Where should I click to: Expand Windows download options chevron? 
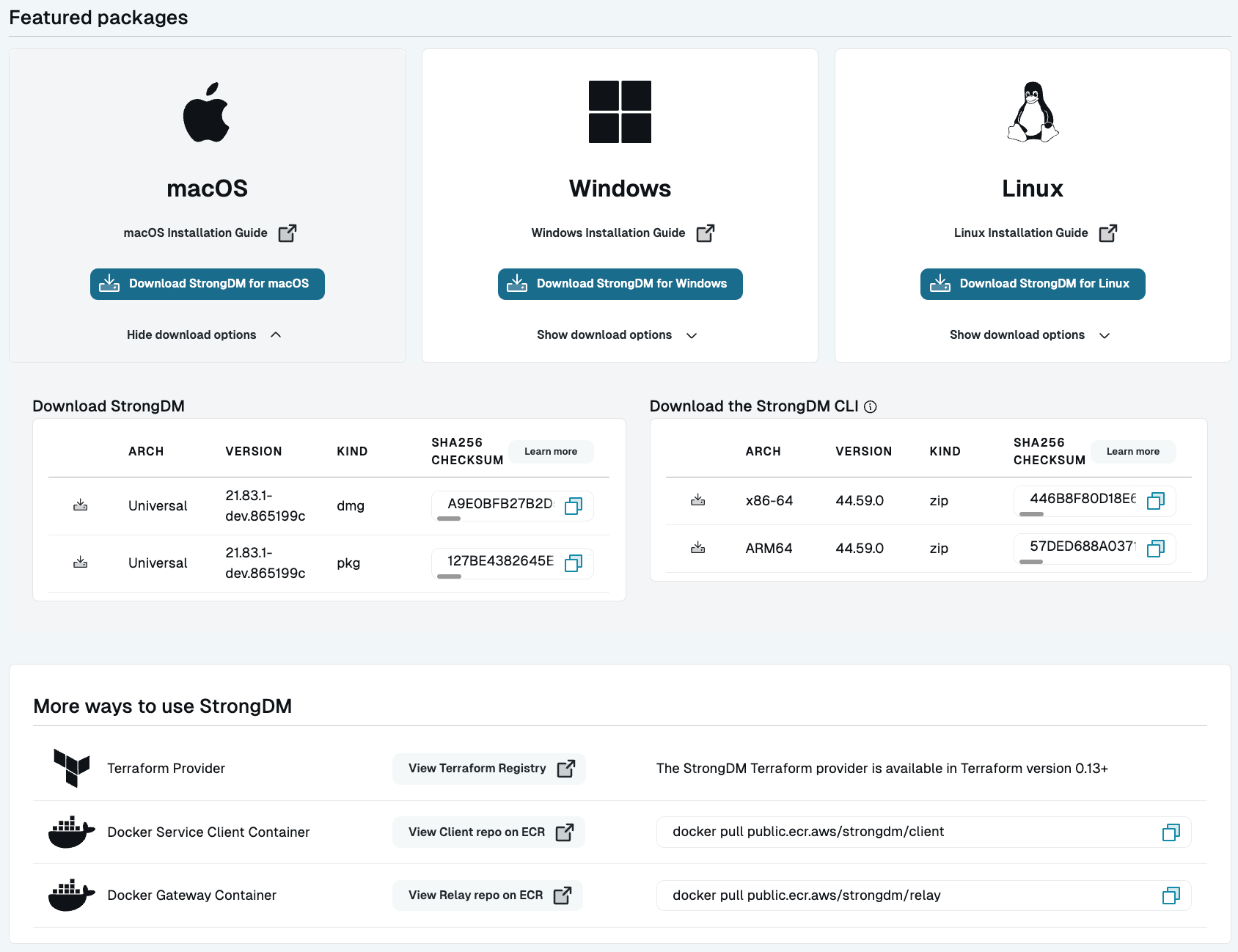click(692, 335)
